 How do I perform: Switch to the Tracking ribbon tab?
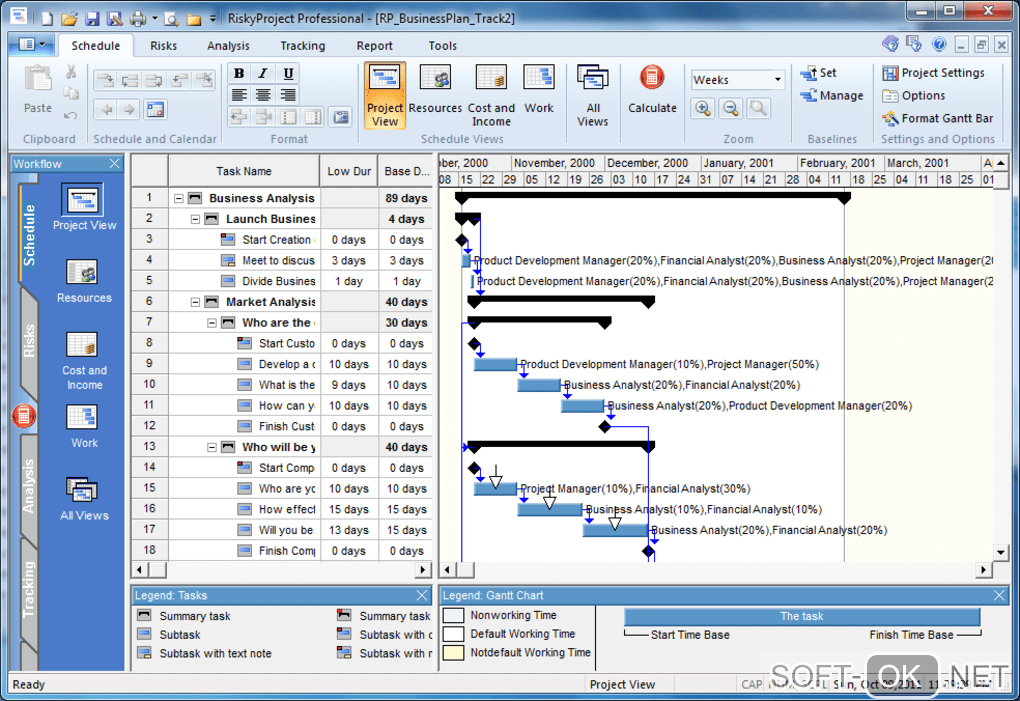(302, 46)
